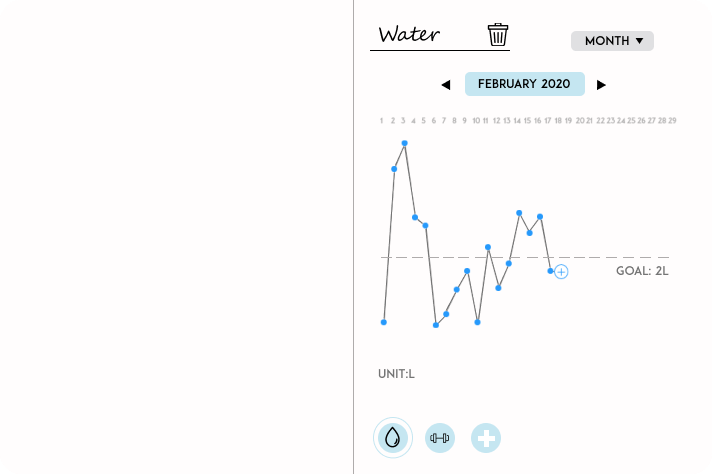Screen dimensions: 712x474
Task: Click the plus add-tracker icon
Action: [x=486, y=437]
